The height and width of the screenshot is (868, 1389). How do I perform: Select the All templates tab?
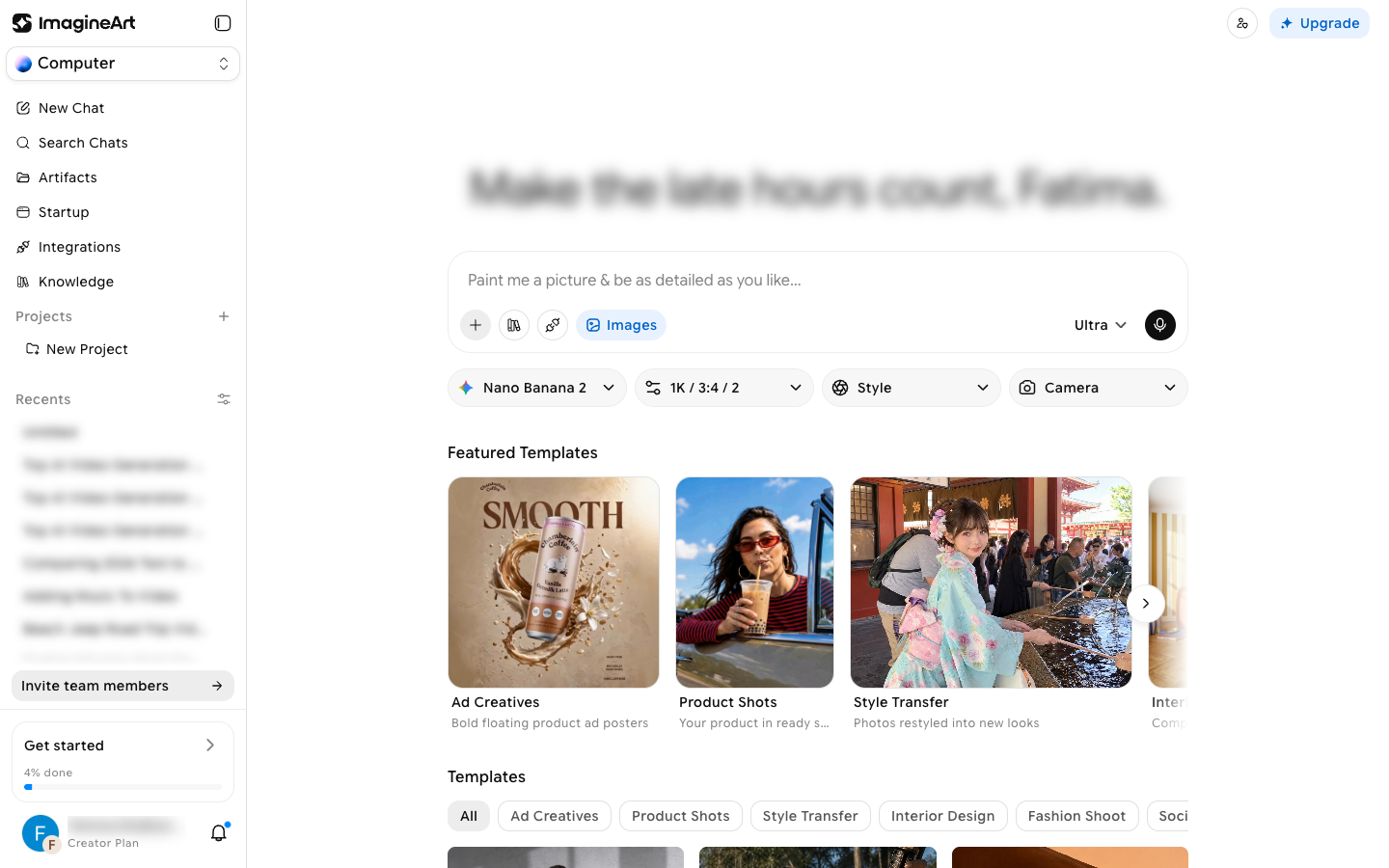click(x=469, y=816)
